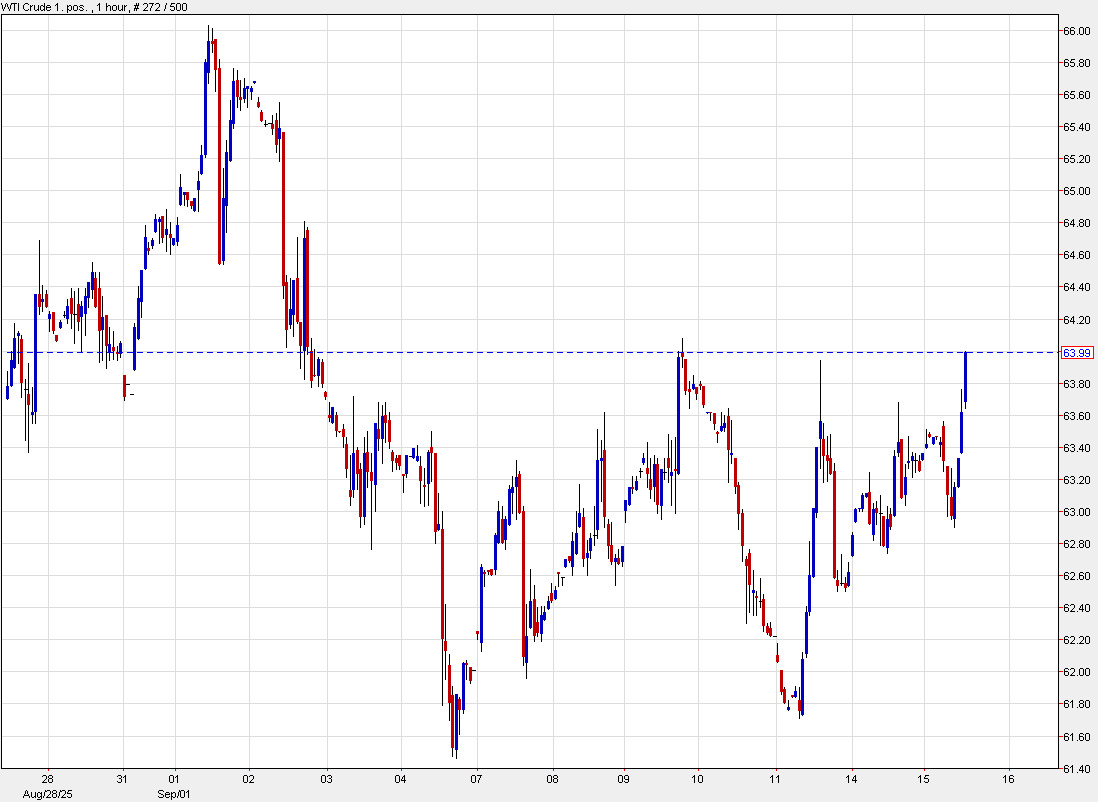Click the 61.40 label at axis bottom
The width and height of the screenshot is (1098, 802).
coord(1076,769)
